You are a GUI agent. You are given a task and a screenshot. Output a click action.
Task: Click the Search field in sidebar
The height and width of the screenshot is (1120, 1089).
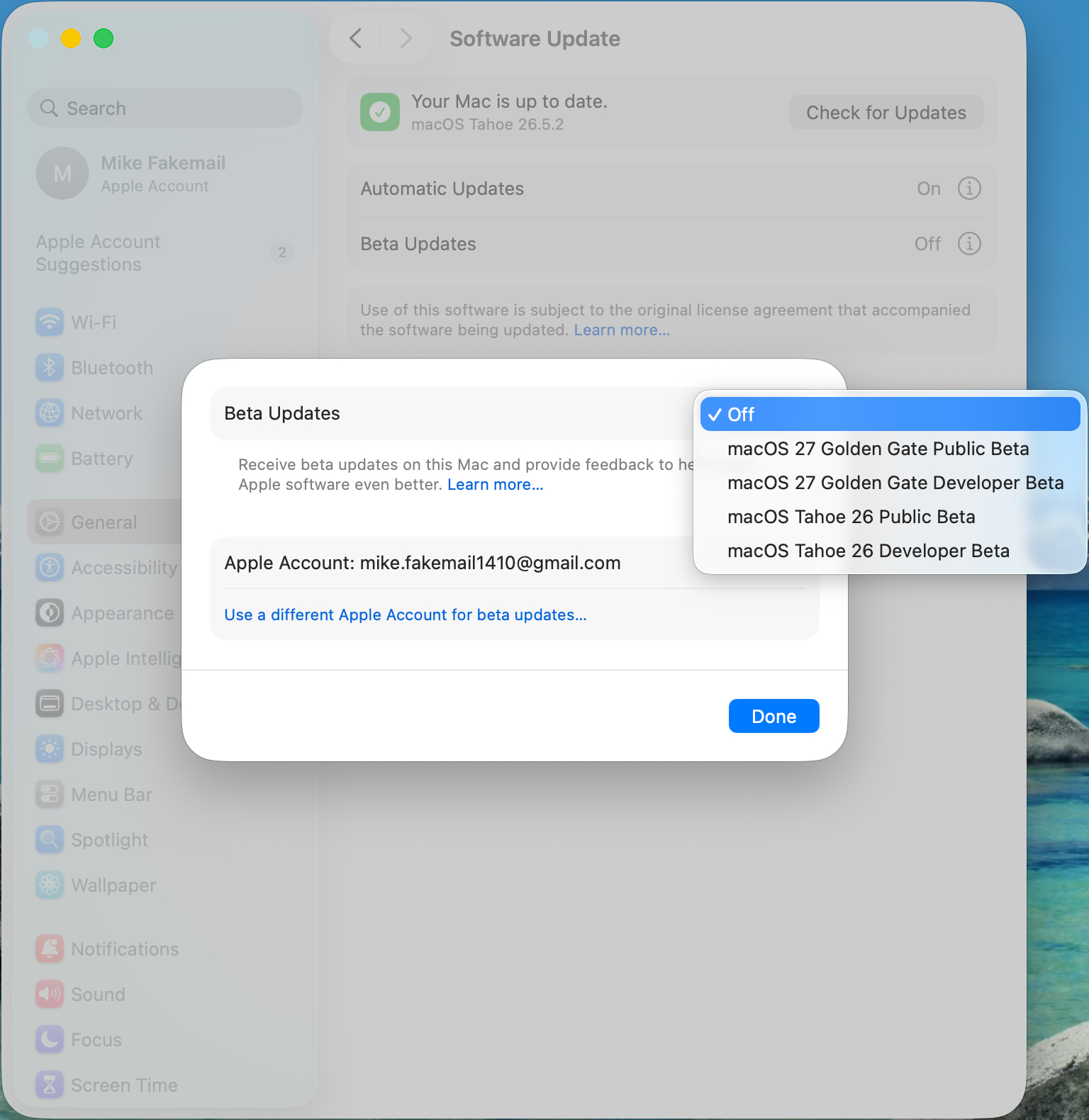point(165,108)
